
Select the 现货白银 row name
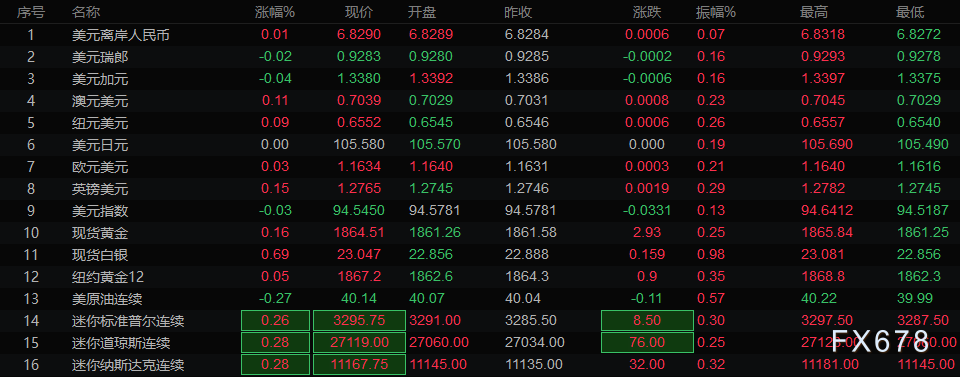pos(100,255)
